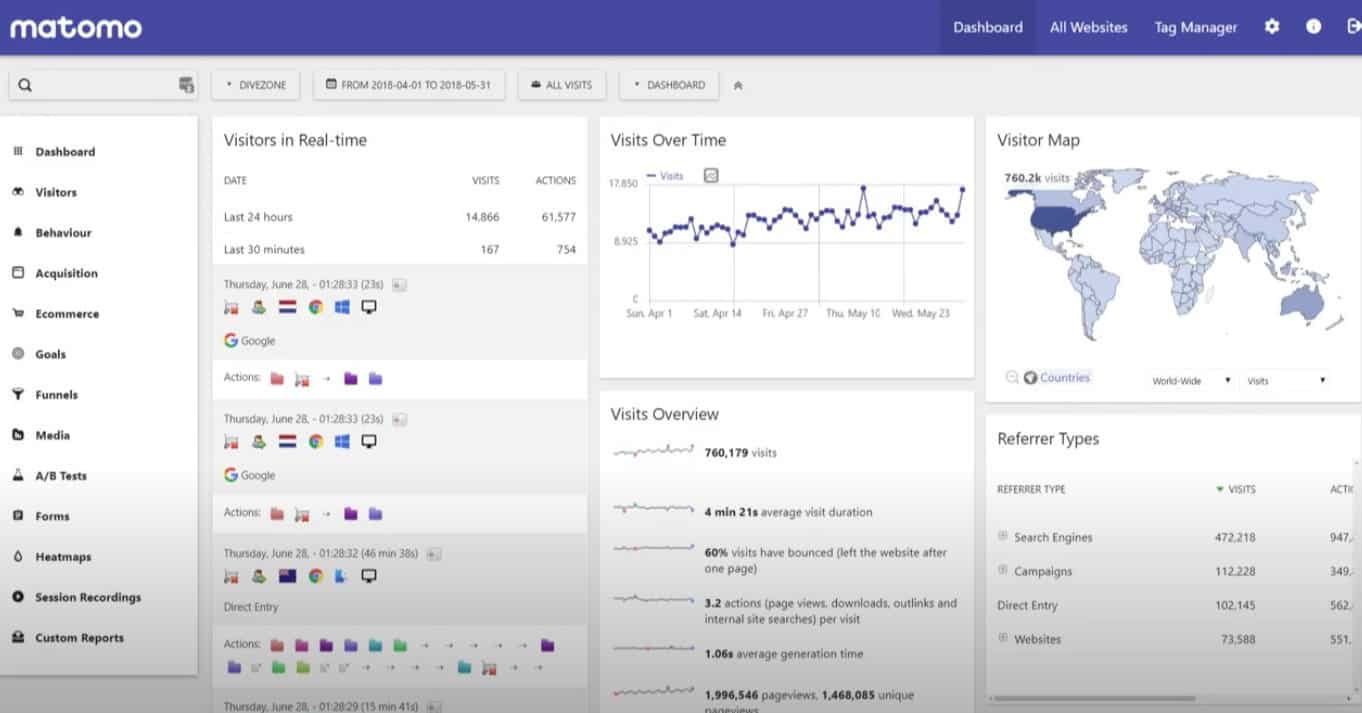Click the double-chevron collapse icon beside DASHBOARD selector
The width and height of the screenshot is (1362, 713).
738,85
